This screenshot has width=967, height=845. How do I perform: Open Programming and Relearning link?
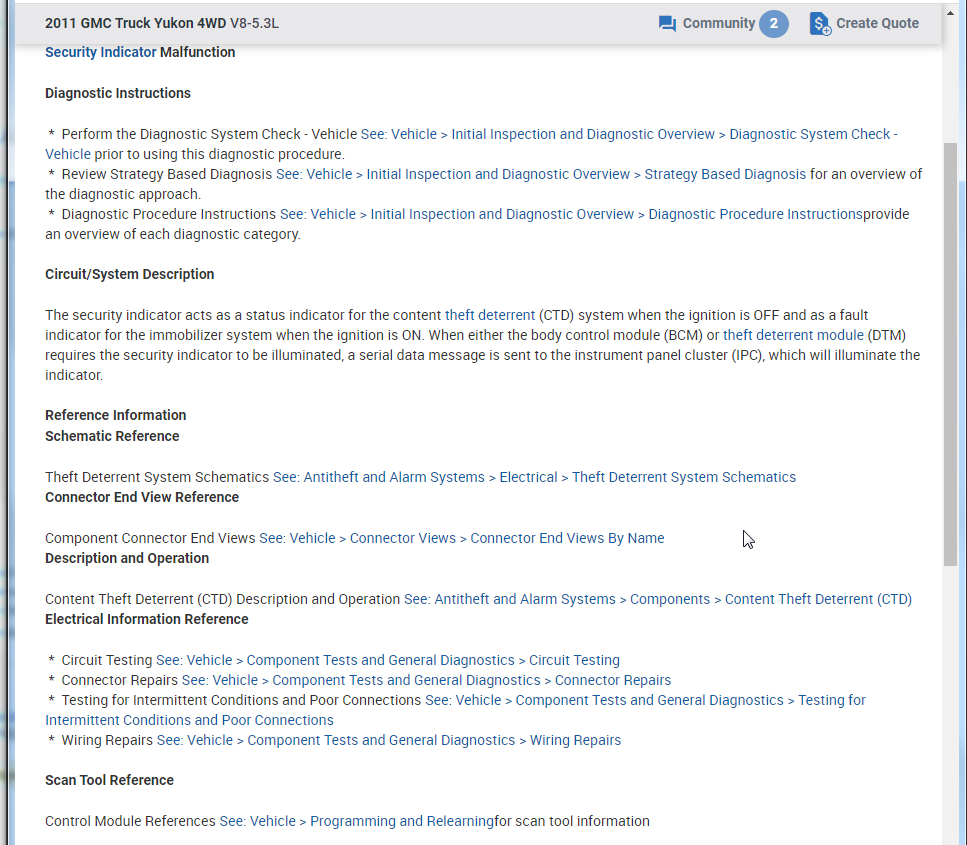(x=401, y=822)
